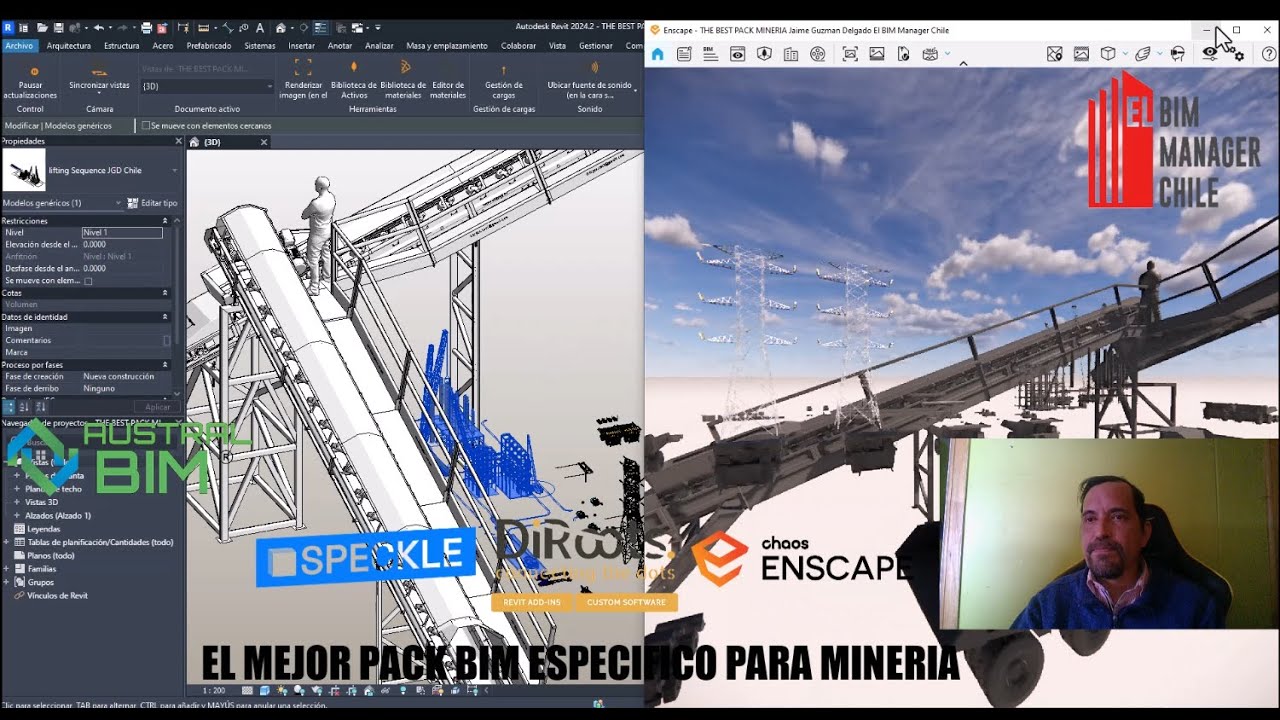Click the Revit Save icon

pos(59,27)
